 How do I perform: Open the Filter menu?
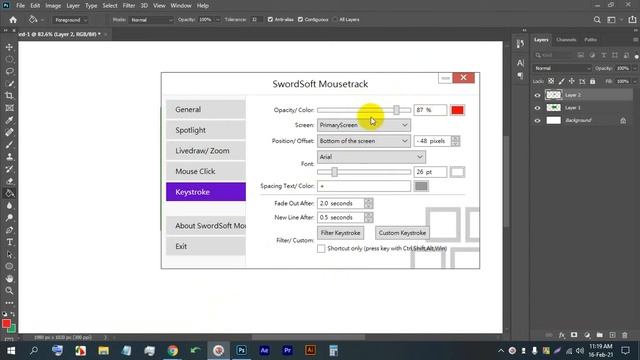point(129,6)
